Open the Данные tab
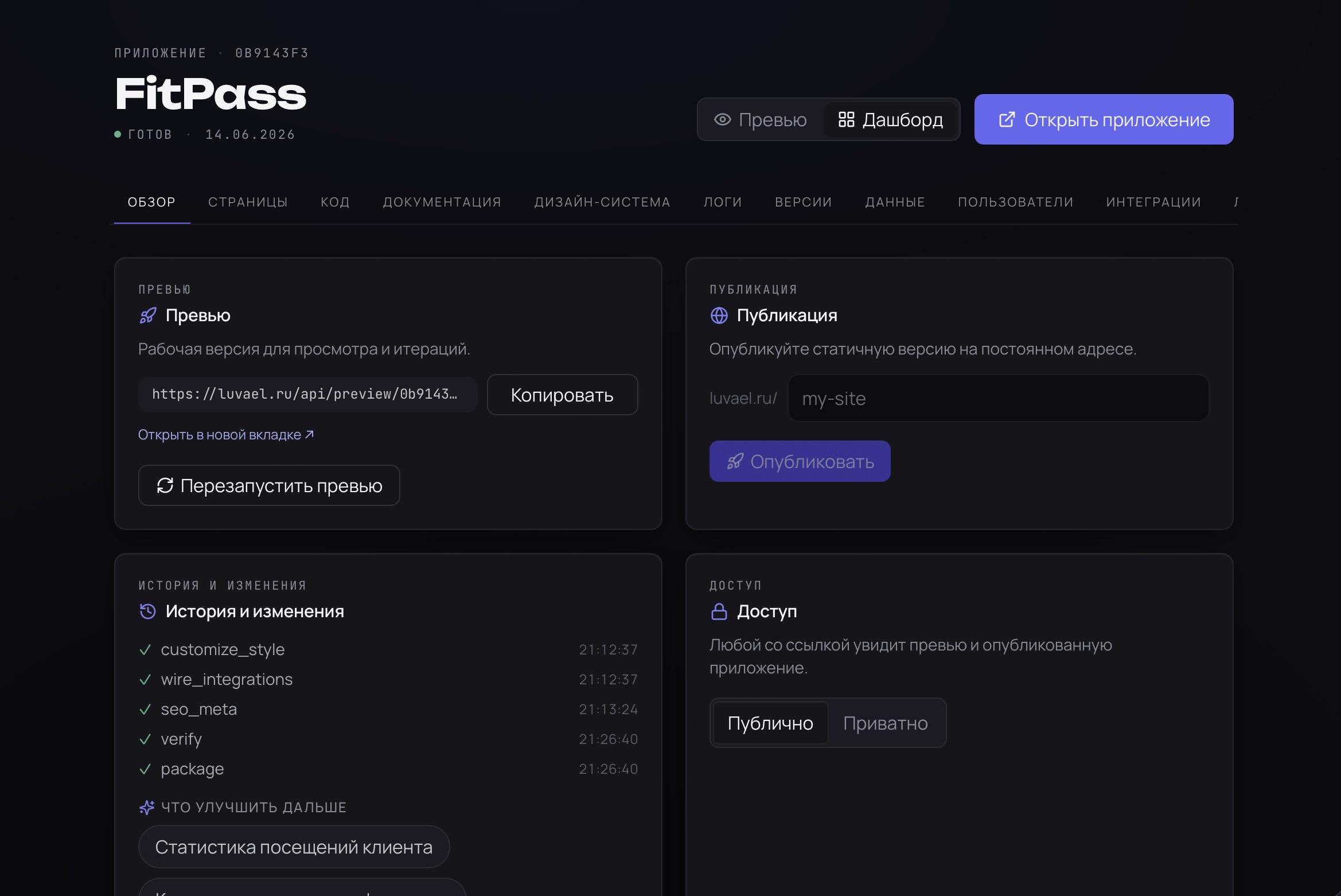This screenshot has width=1341, height=896. click(x=895, y=202)
